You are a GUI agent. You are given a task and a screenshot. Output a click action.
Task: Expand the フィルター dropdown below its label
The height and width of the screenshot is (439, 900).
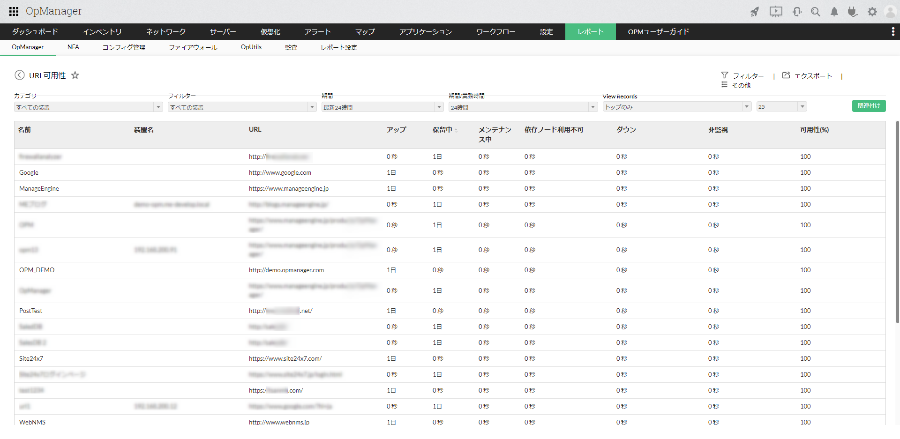coord(242,107)
